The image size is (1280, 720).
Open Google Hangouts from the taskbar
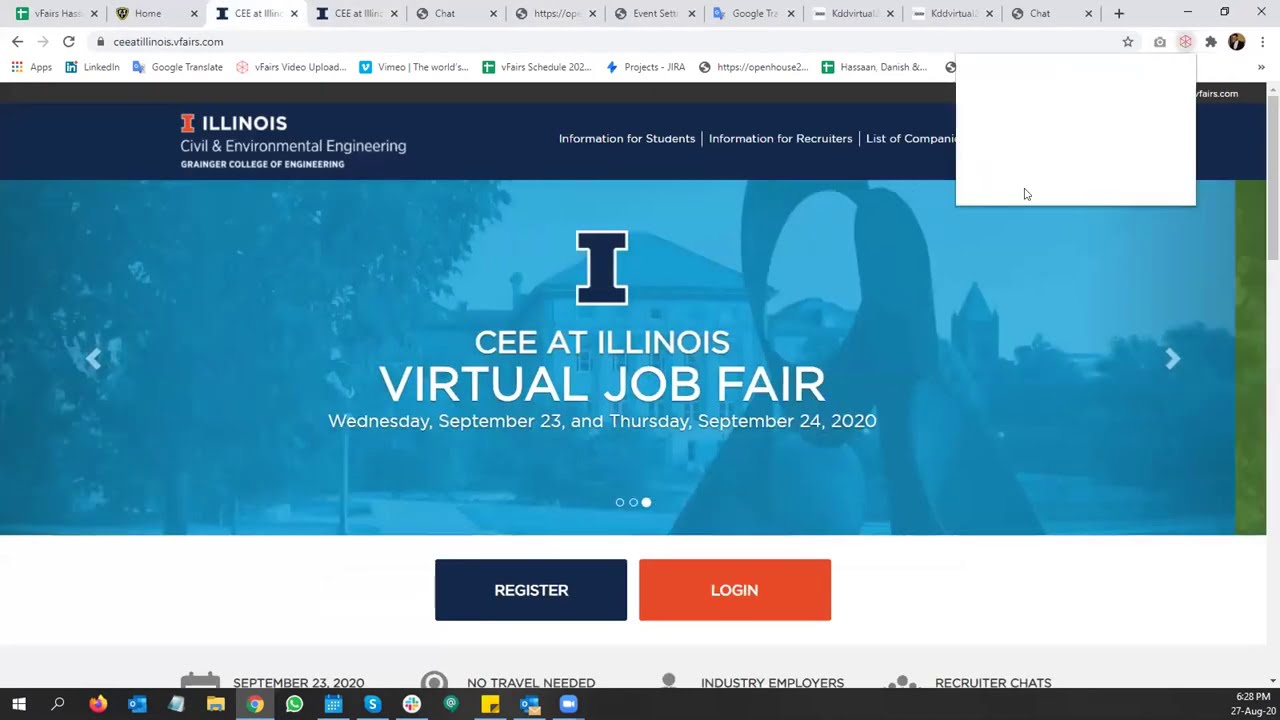[451, 704]
